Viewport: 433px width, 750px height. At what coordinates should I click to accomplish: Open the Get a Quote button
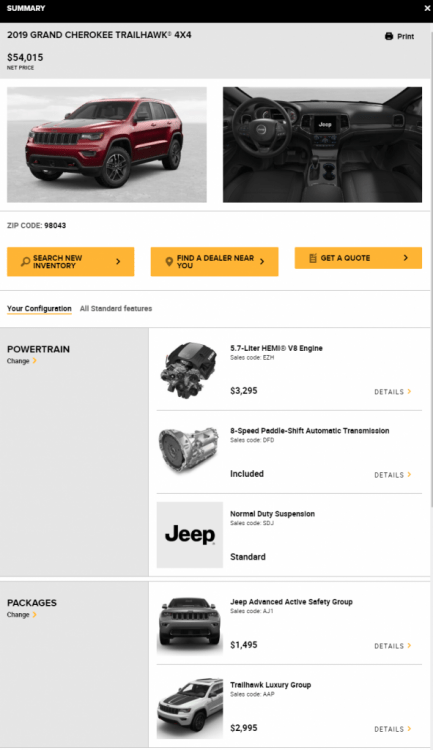point(358,258)
